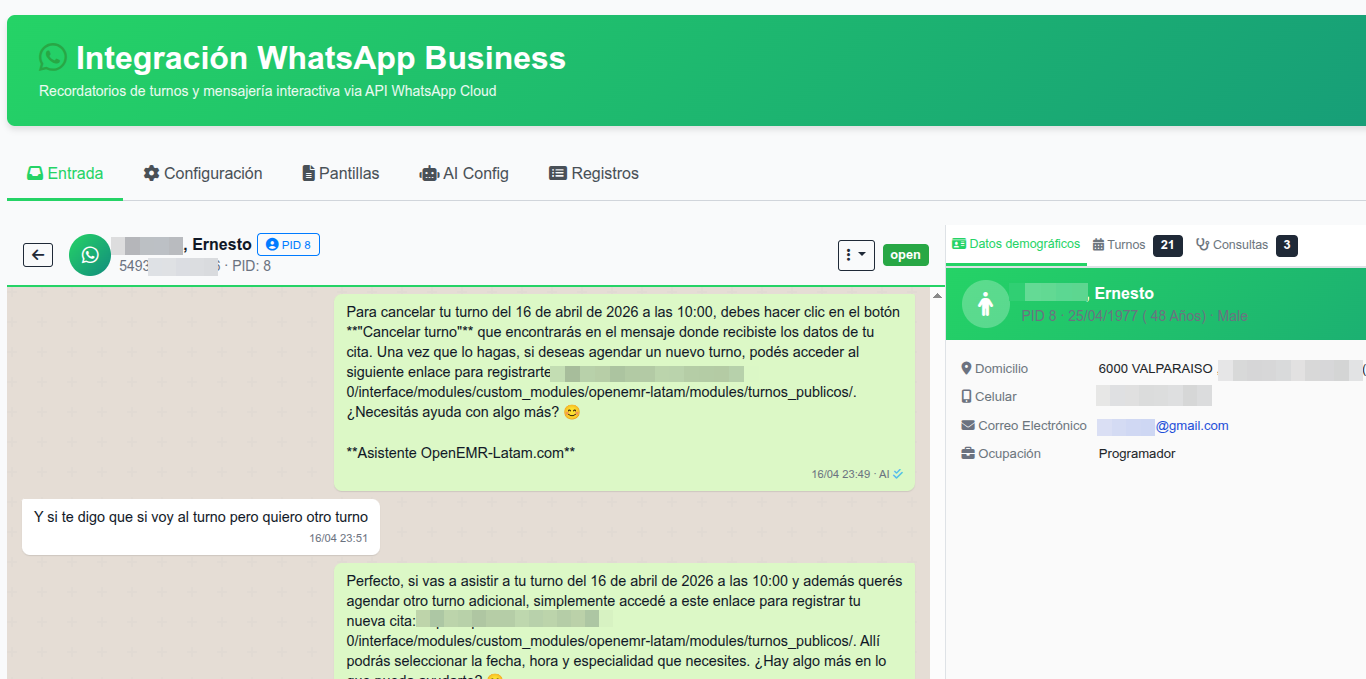This screenshot has height=679, width=1366.
Task: Click message "Y si te digo que si voy"
Action: coord(201,526)
